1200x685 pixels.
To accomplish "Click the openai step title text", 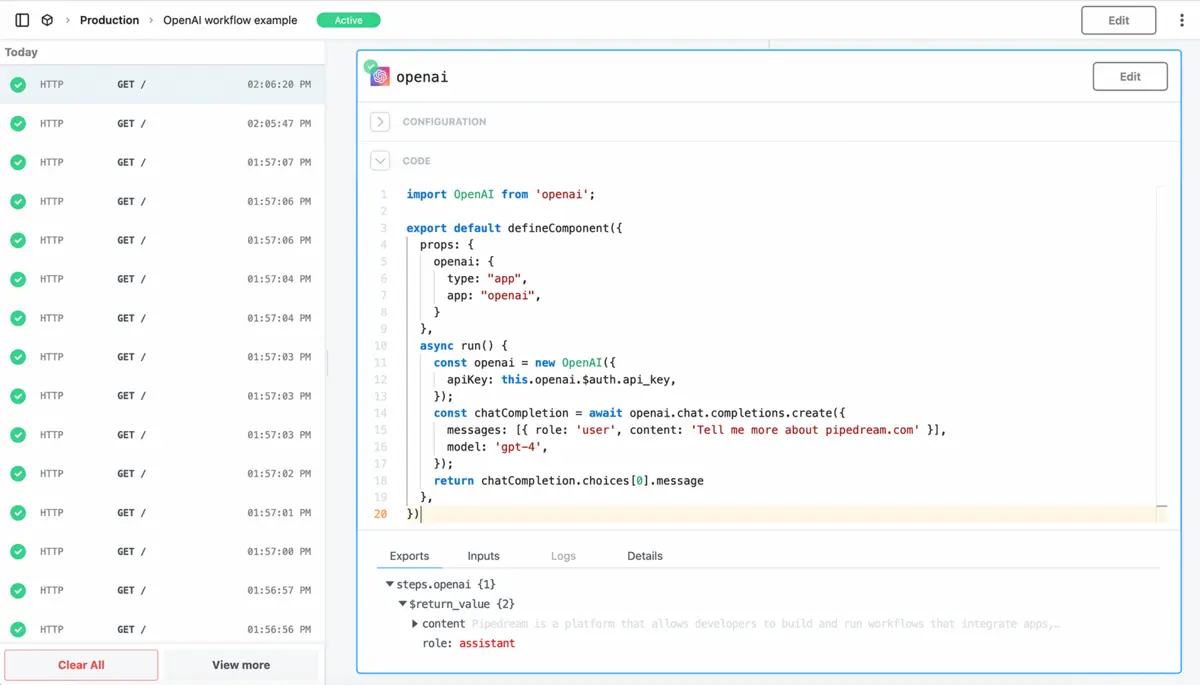I will pyautogui.click(x=422, y=77).
